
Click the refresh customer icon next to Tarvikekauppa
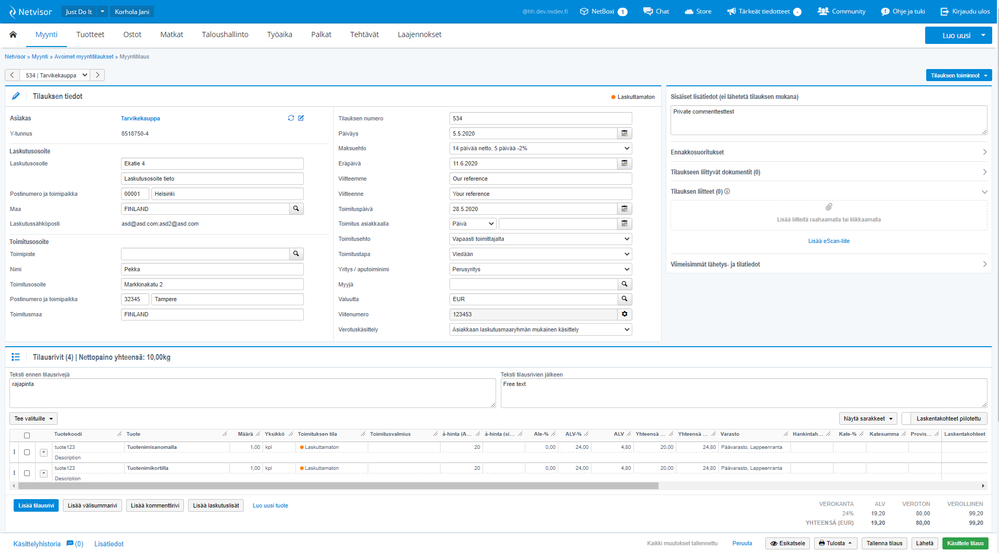(291, 118)
